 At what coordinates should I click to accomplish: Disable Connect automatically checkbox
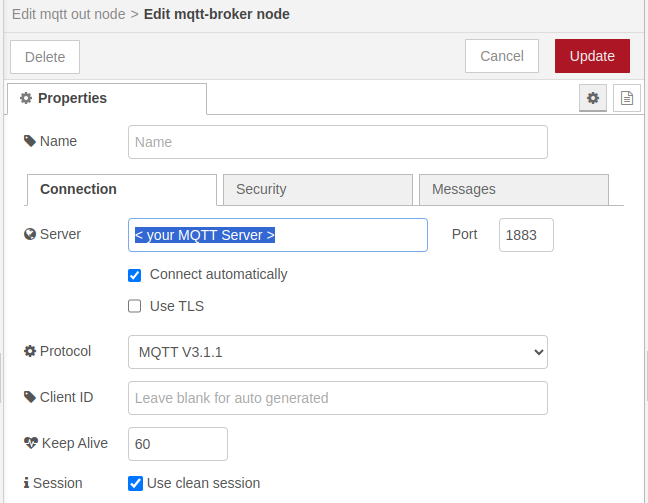tap(135, 275)
